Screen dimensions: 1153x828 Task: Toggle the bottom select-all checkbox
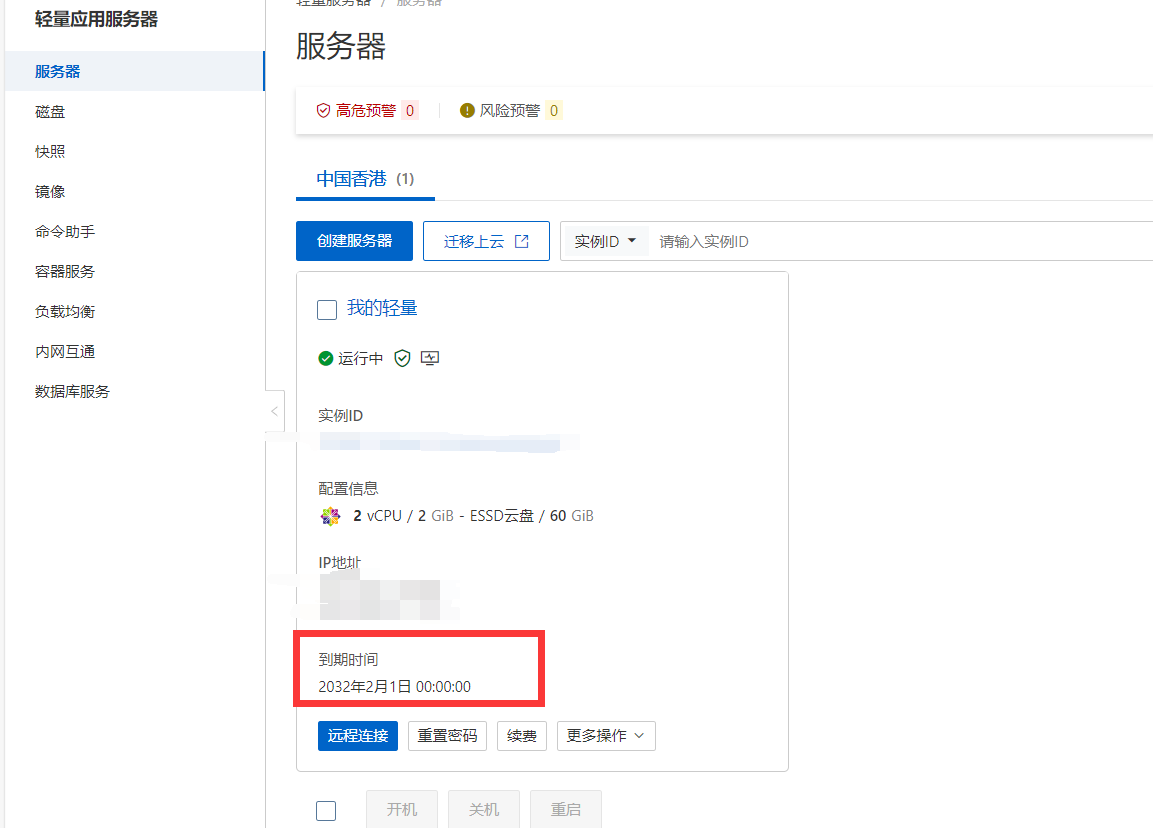[326, 810]
